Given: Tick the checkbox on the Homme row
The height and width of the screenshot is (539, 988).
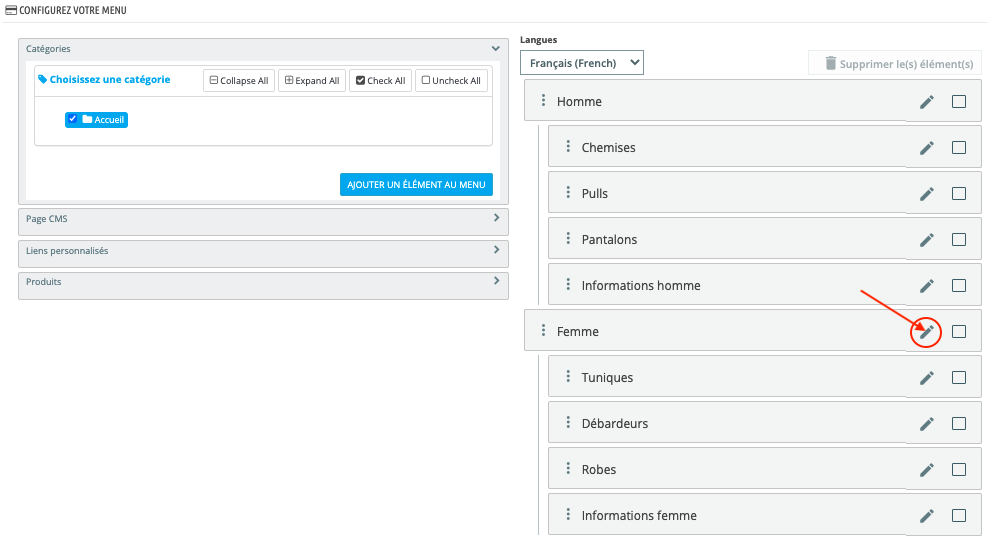Looking at the screenshot, I should (x=958, y=102).
